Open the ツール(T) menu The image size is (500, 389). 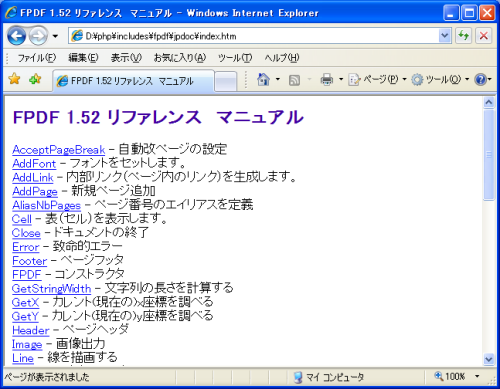point(235,58)
